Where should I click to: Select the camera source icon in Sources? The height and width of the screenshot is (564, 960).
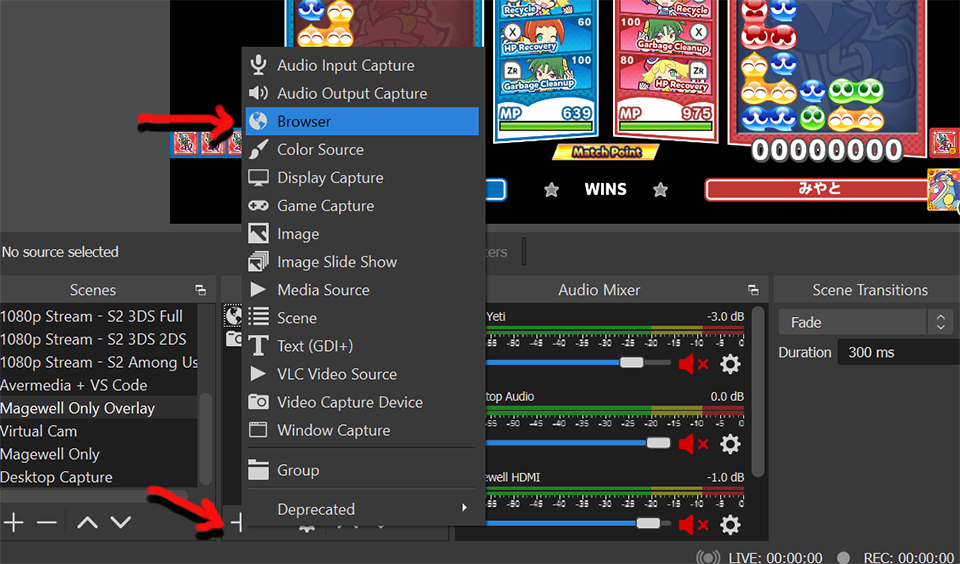[x=233, y=339]
